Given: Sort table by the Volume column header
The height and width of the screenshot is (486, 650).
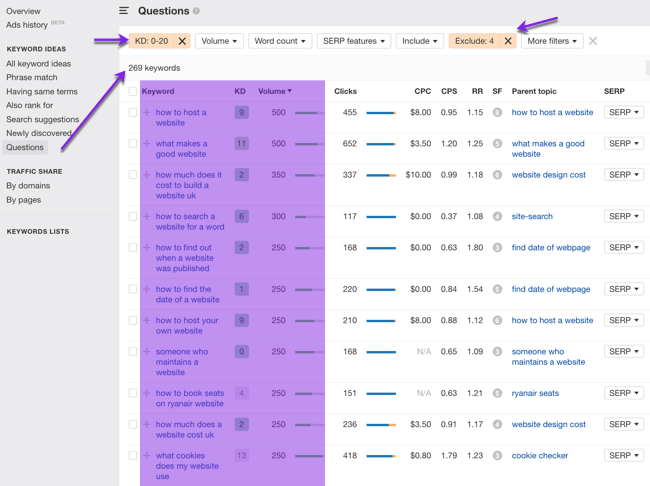Looking at the screenshot, I should tap(274, 91).
